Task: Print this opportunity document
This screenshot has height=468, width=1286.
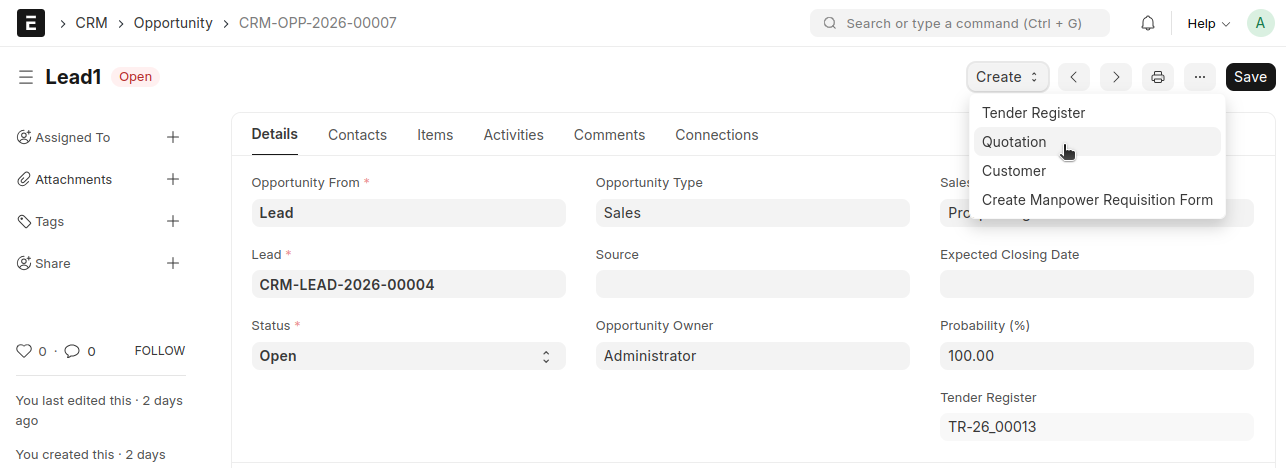Action: (x=1158, y=77)
